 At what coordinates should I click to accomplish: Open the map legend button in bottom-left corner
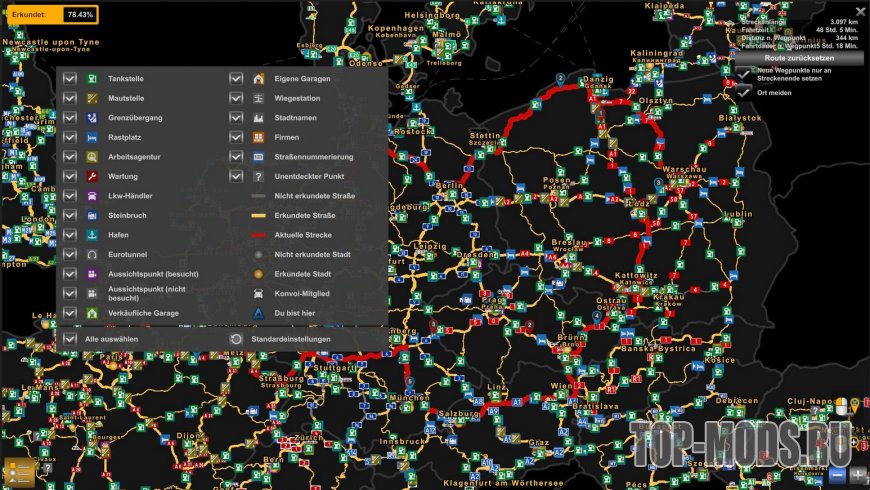(x=19, y=471)
